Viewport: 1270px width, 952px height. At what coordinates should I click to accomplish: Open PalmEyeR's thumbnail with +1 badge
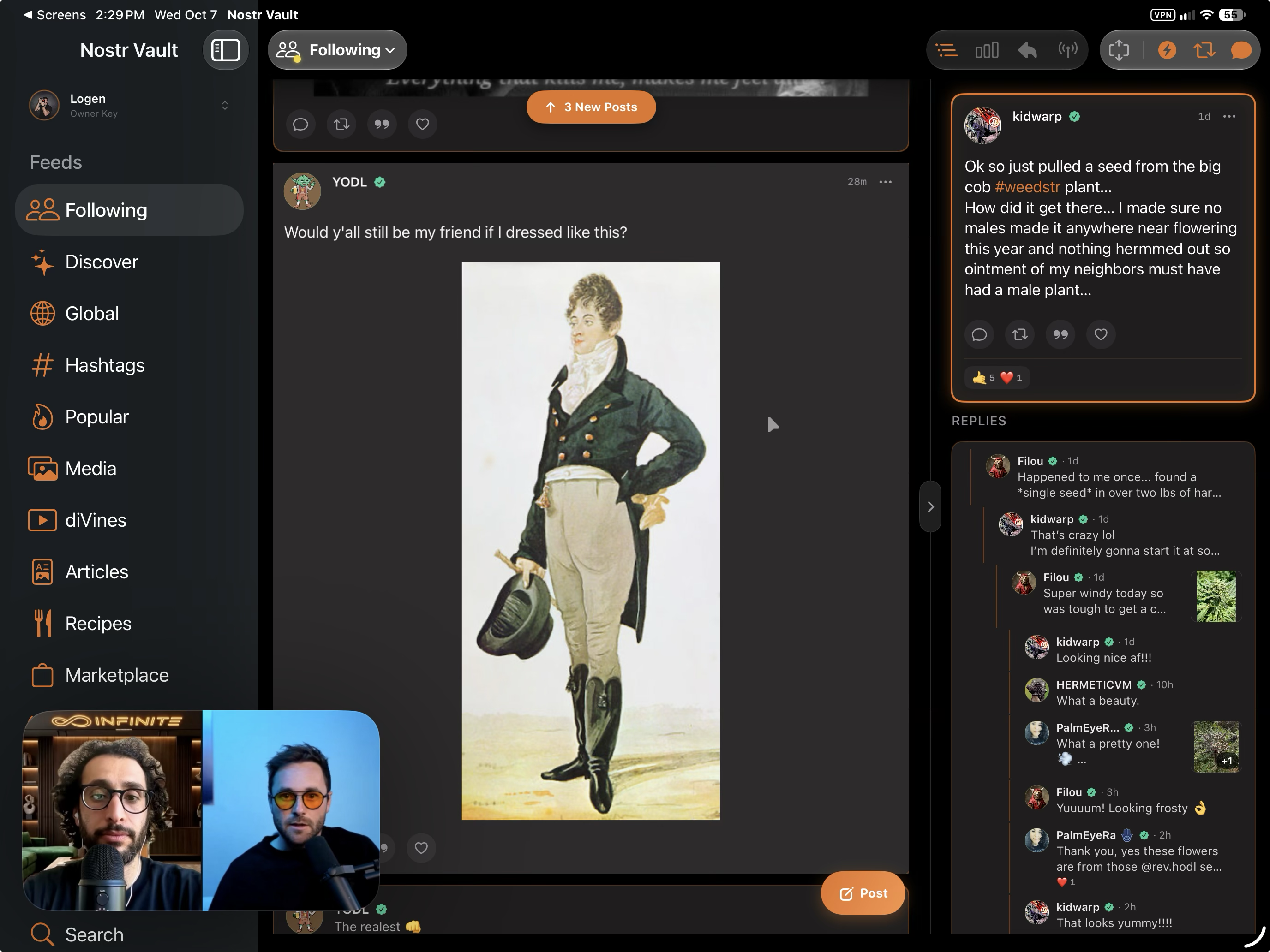pos(1216,746)
